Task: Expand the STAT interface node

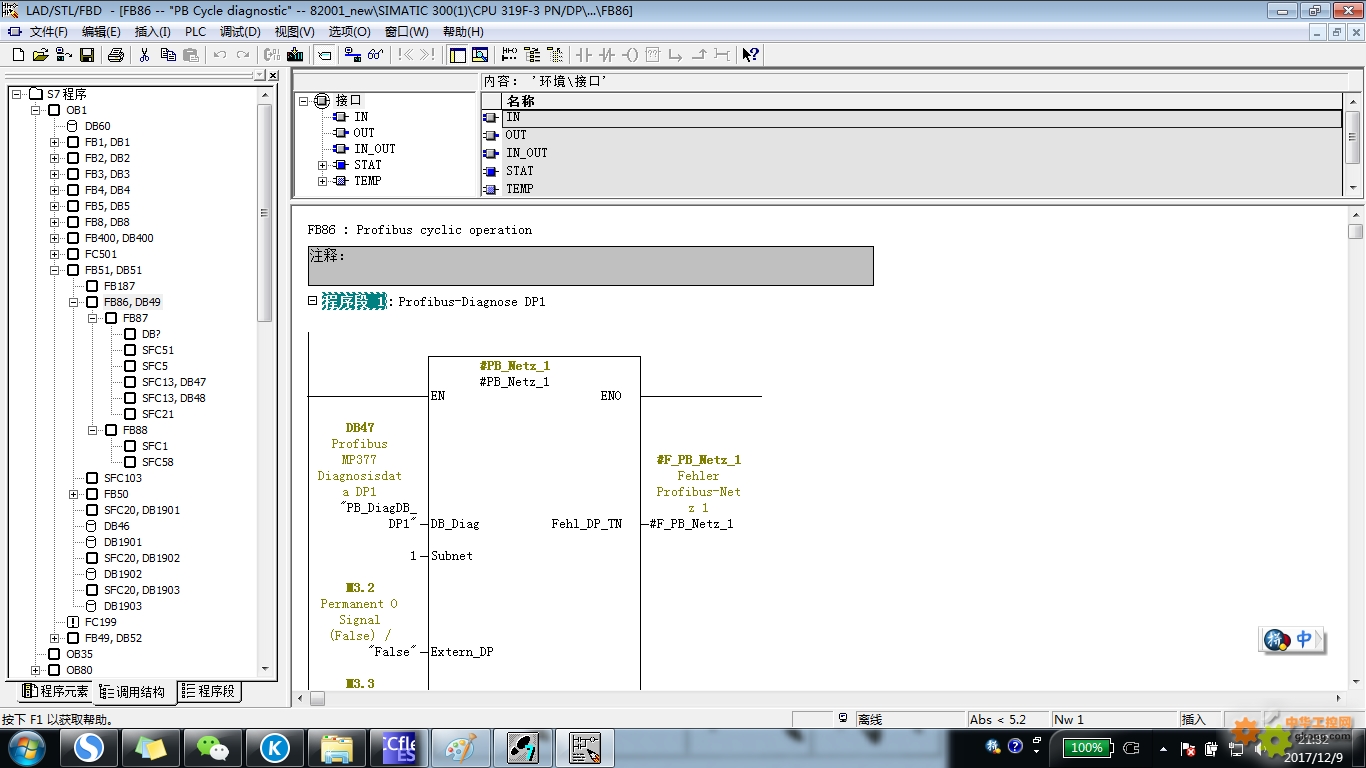Action: [322, 165]
